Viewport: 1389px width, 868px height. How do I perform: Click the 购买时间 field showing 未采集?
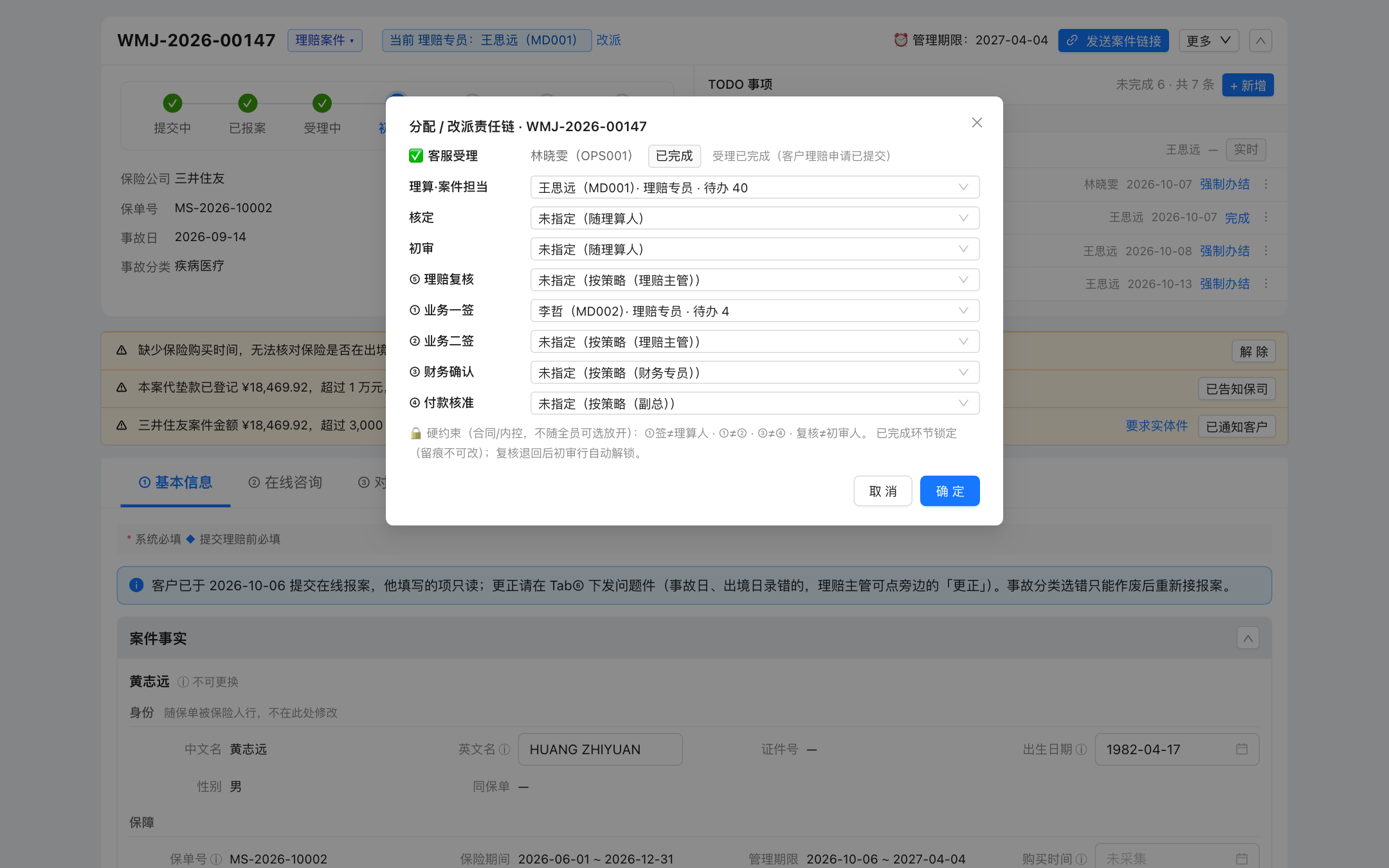click(x=1177, y=856)
